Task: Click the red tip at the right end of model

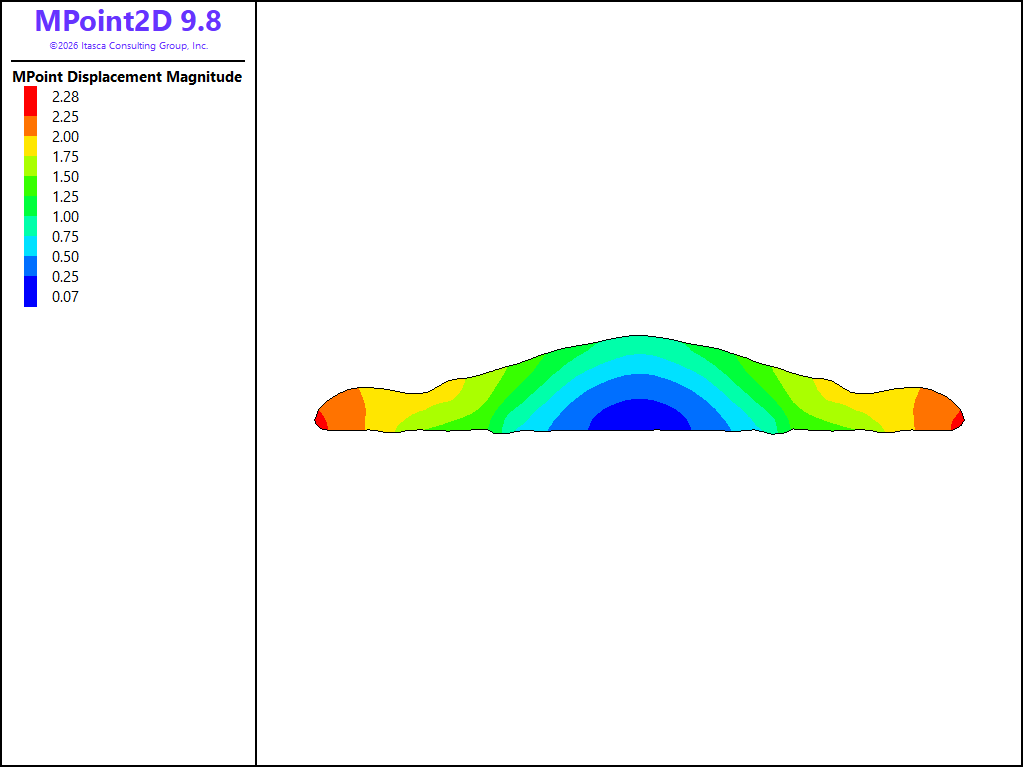Action: (958, 420)
